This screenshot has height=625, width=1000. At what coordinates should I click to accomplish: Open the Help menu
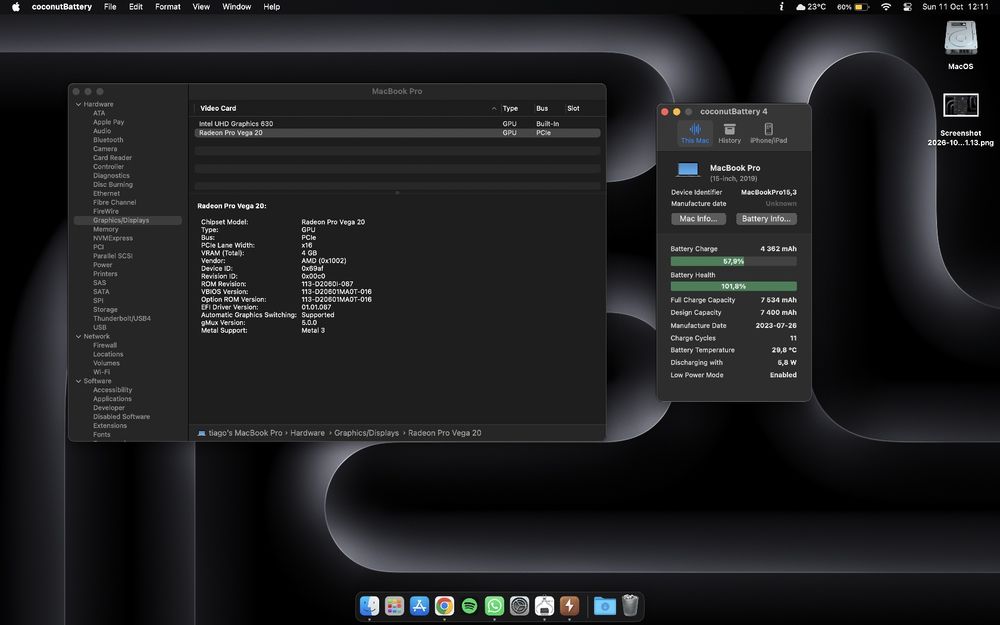(272, 6)
